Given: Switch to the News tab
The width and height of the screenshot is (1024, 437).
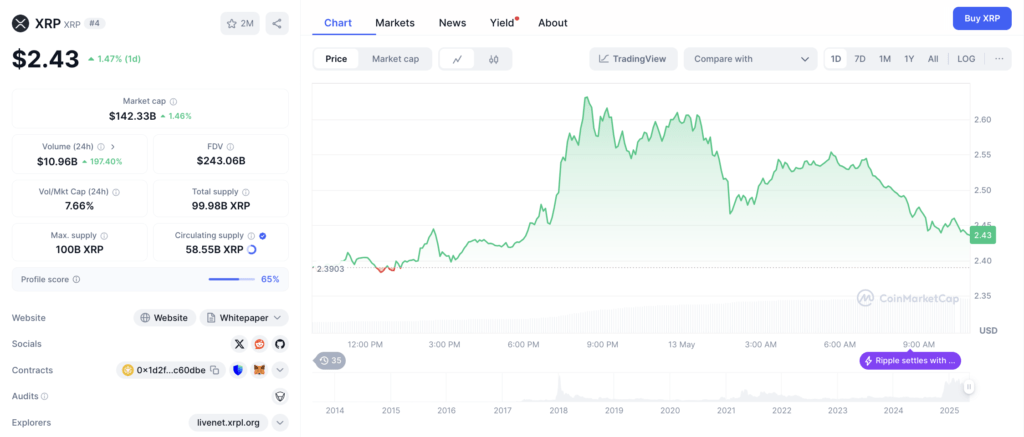Looking at the screenshot, I should [453, 23].
